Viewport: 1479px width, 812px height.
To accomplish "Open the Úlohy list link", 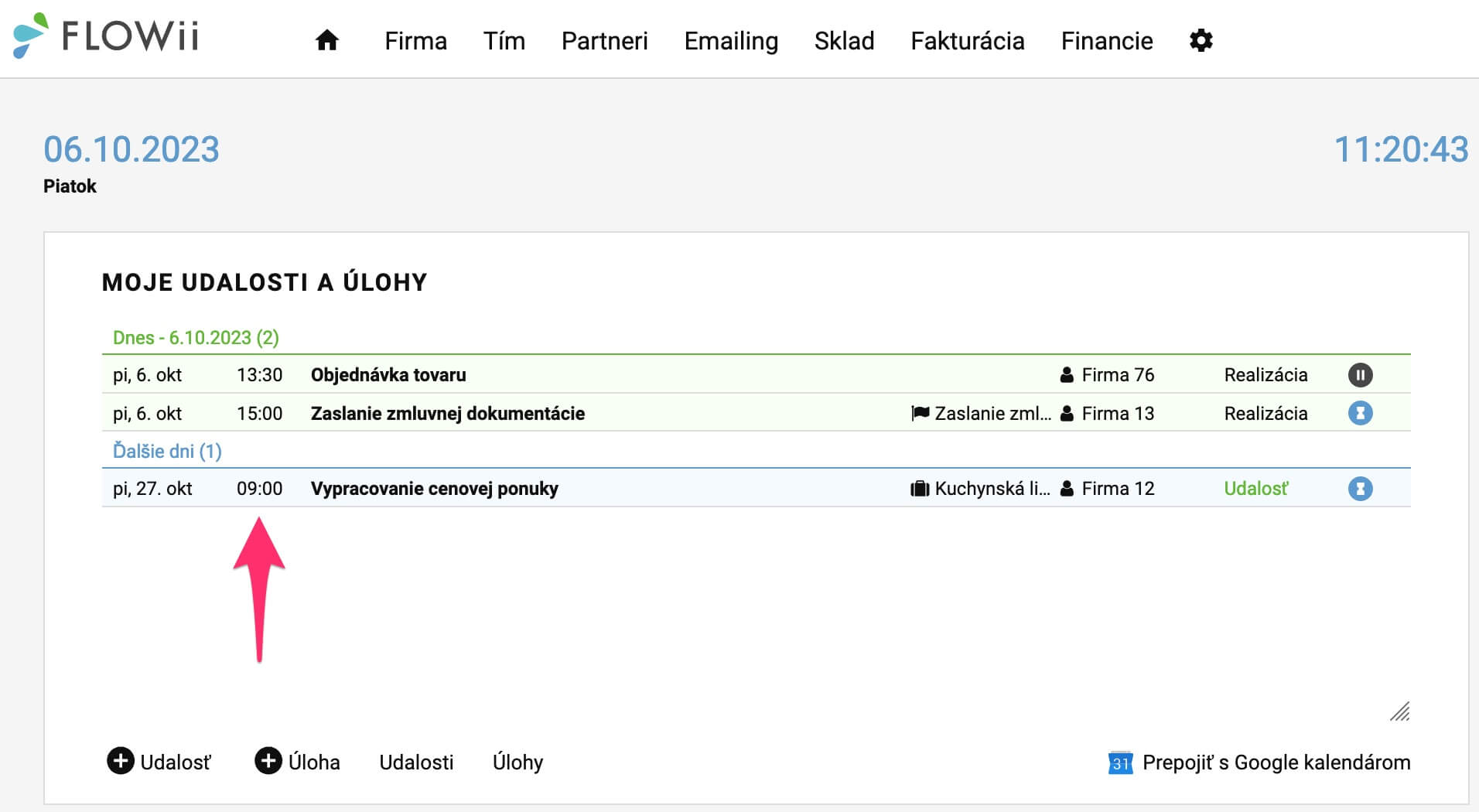I will click(x=517, y=763).
